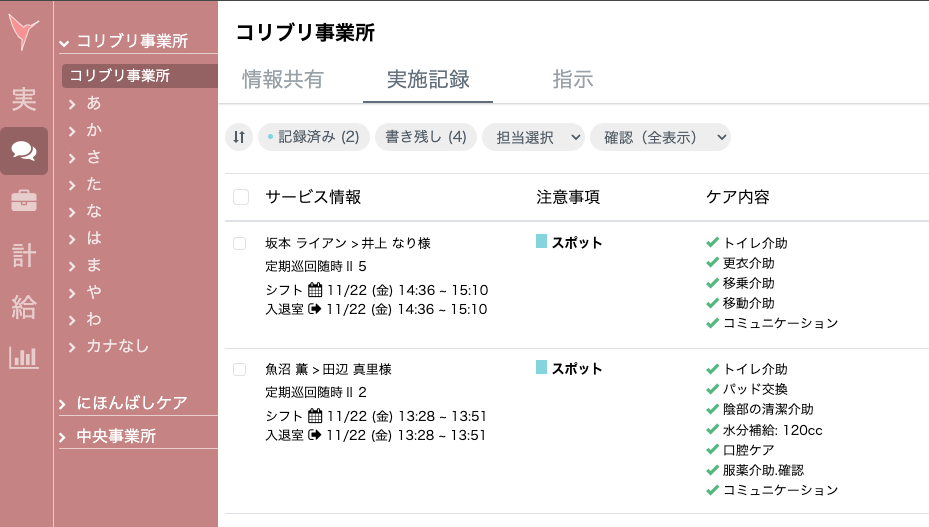
Task: Click the コリブリ事業所 page title
Action: pos(305,32)
